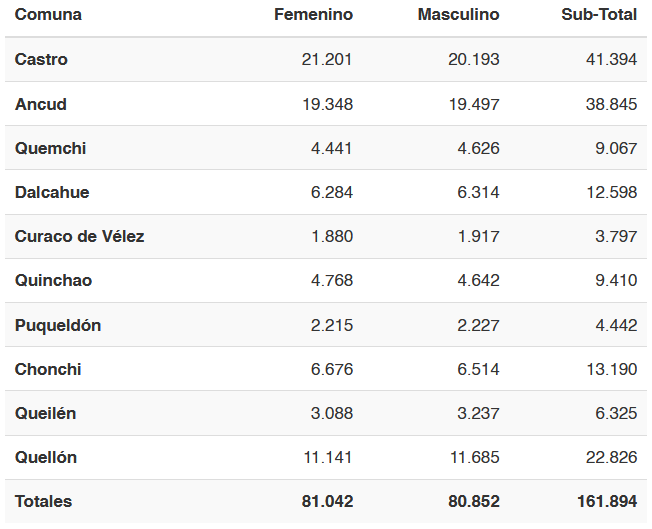Click total Femenino value 81.042
Screen dimensions: 652x529
coord(328,502)
